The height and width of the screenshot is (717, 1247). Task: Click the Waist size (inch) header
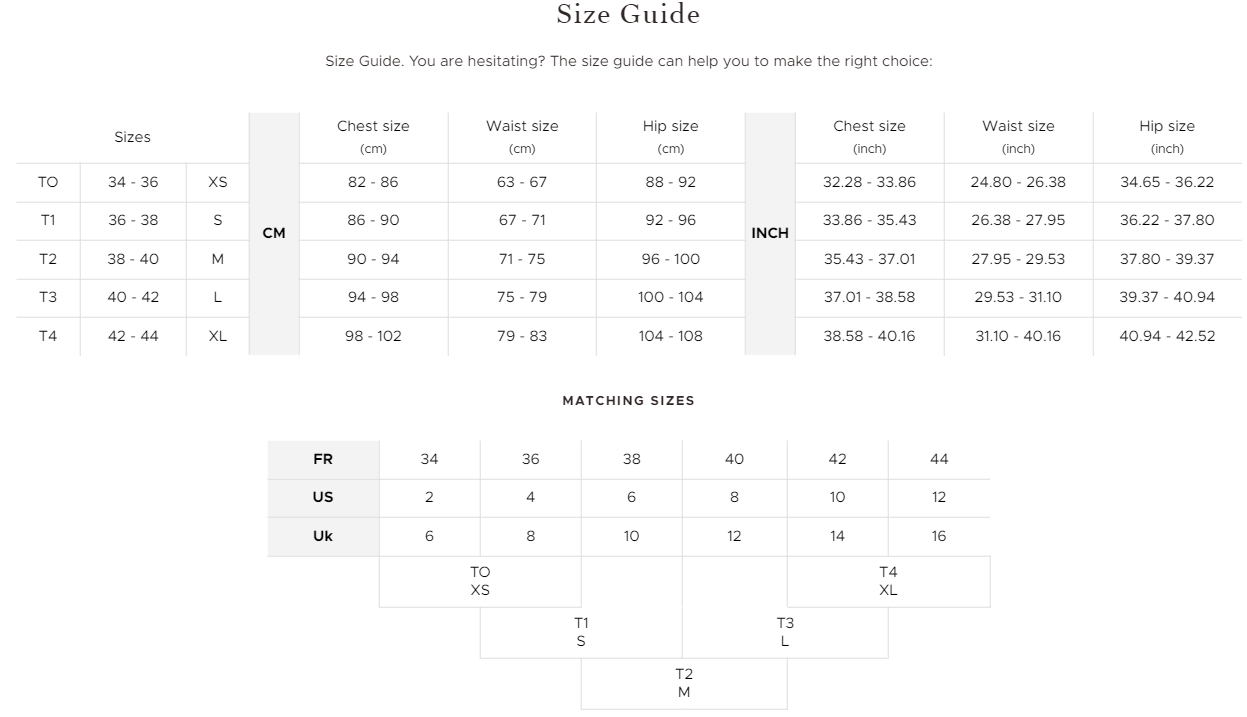tap(1018, 137)
